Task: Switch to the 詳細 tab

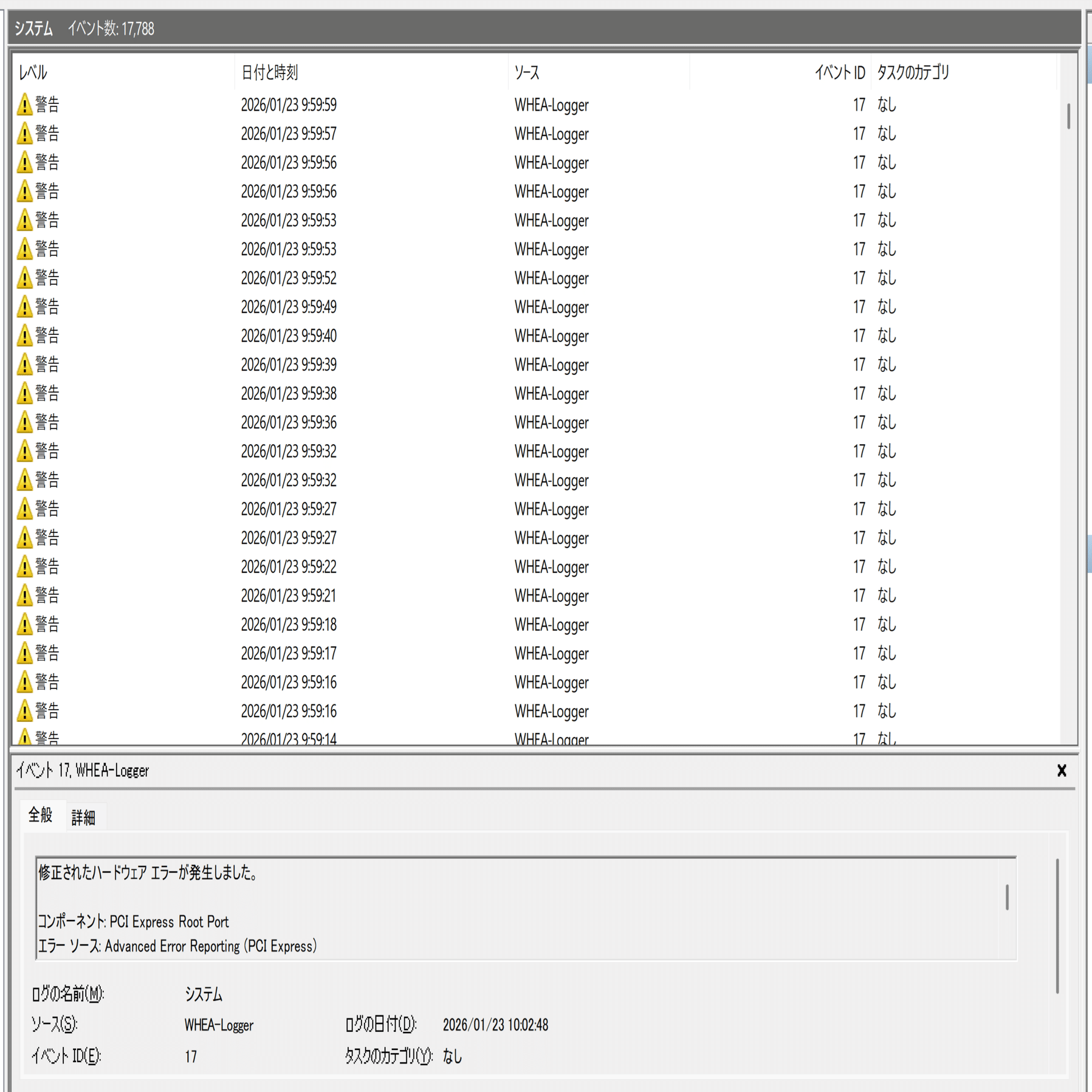Action: tap(84, 817)
